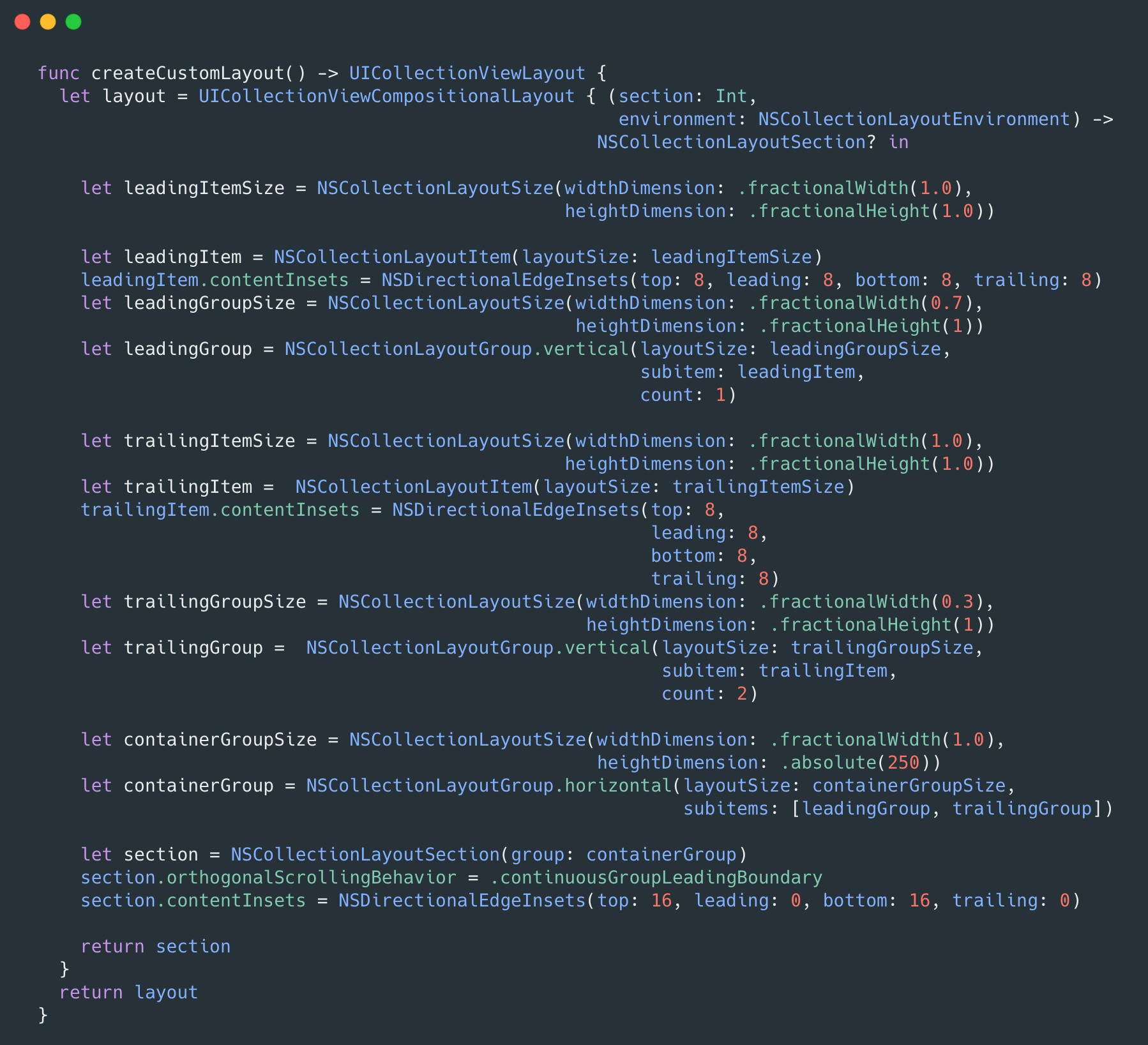The width and height of the screenshot is (1148, 1045).
Task: Click section.contentInsets assignment
Action: 193,901
